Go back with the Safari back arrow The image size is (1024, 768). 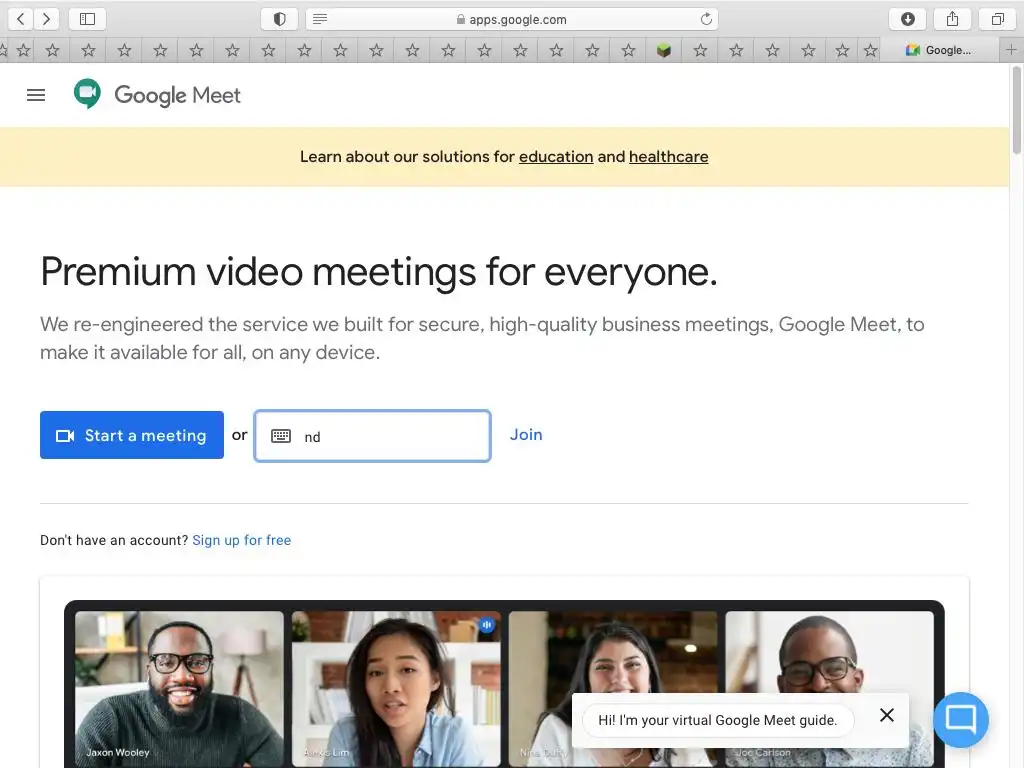(21, 19)
